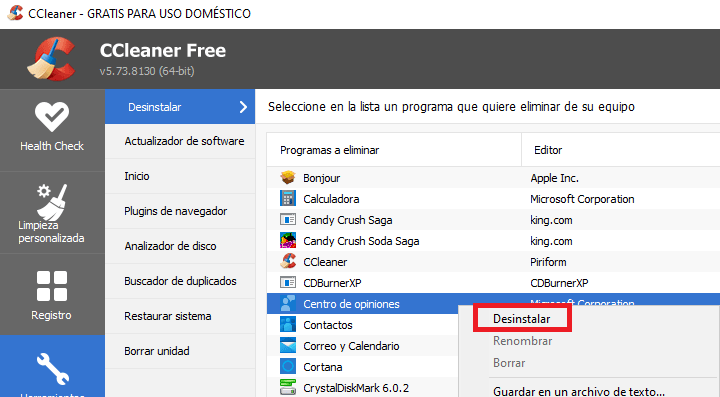The height and width of the screenshot is (397, 720).
Task: Open the Herramientas wrench section
Action: [x=52, y=367]
